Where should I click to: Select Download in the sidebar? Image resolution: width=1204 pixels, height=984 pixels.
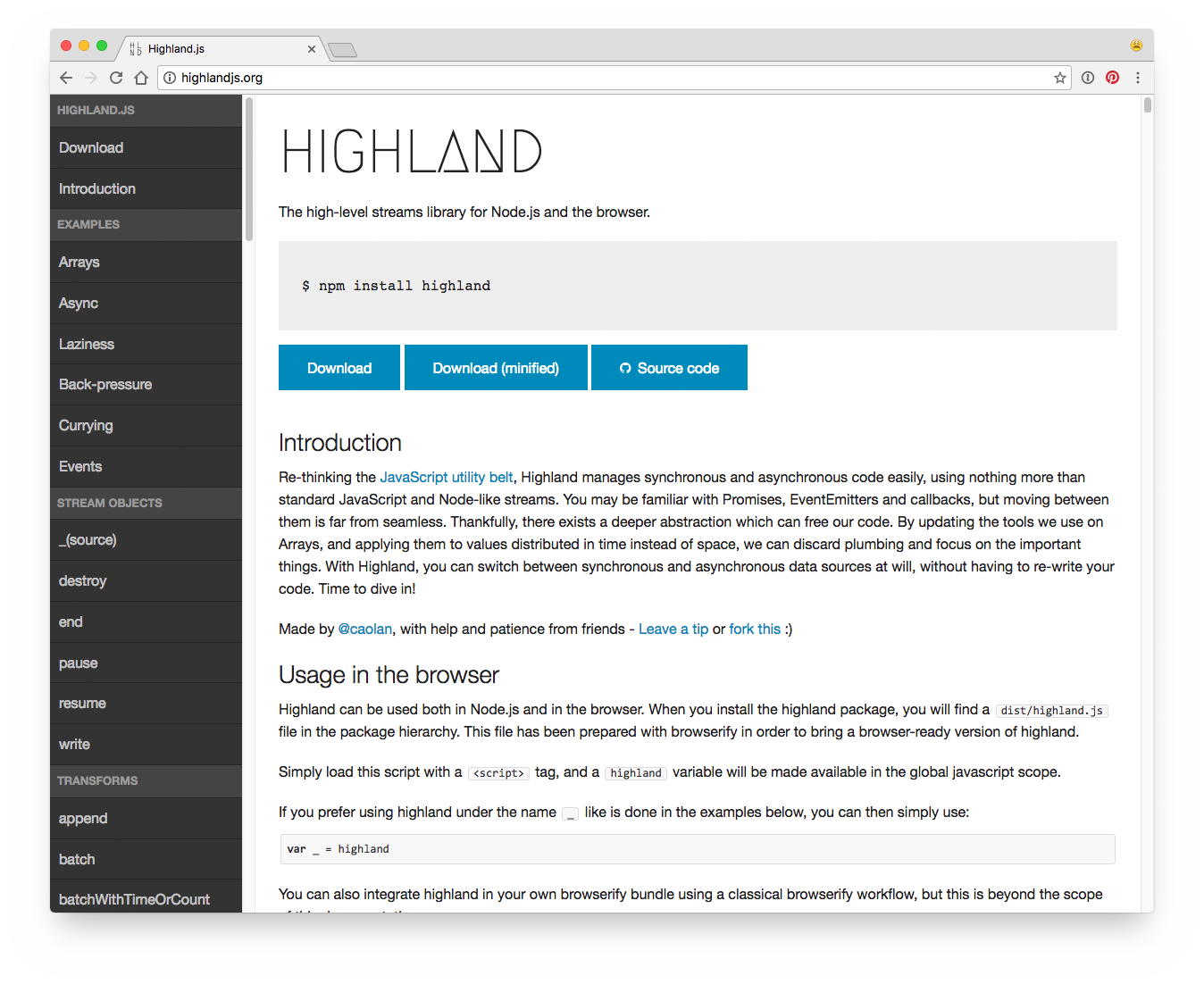coord(146,148)
